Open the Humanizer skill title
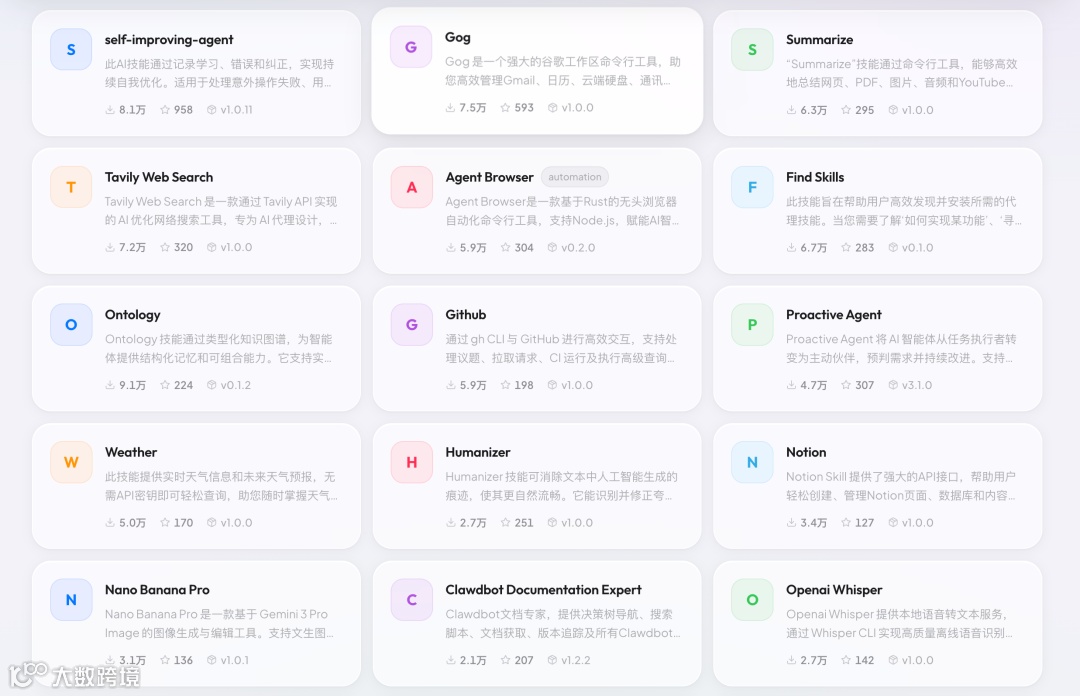Image resolution: width=1080 pixels, height=696 pixels. (477, 452)
